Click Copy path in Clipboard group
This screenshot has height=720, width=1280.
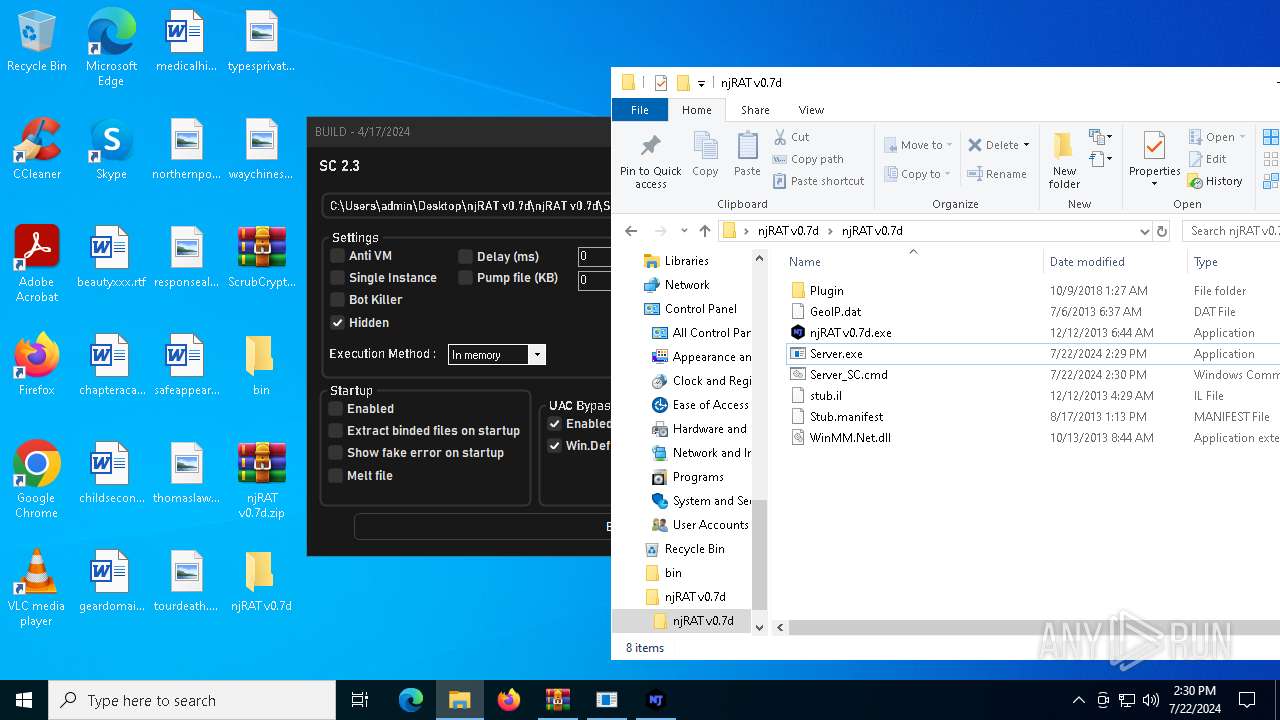pyautogui.click(x=808, y=159)
